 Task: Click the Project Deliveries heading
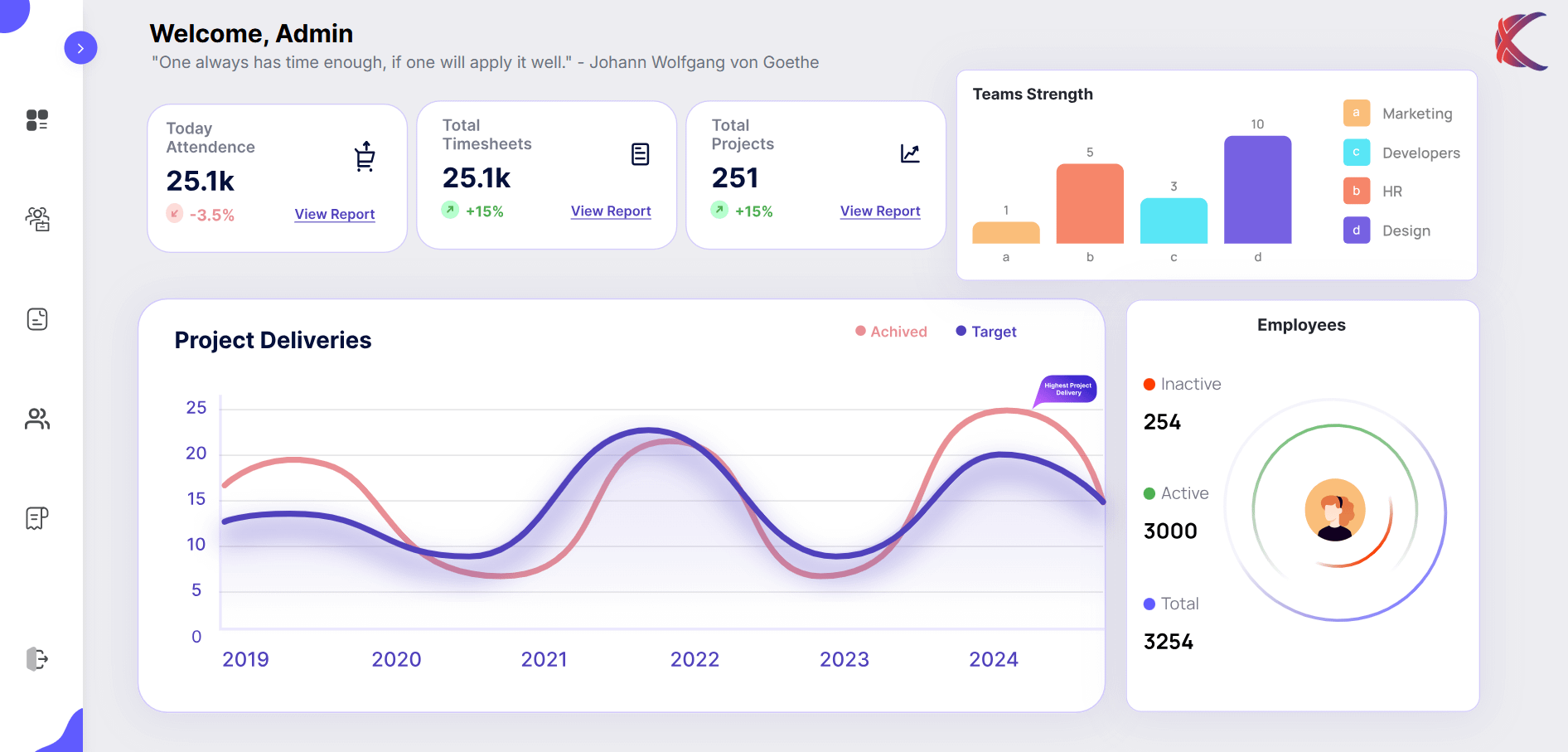point(273,340)
